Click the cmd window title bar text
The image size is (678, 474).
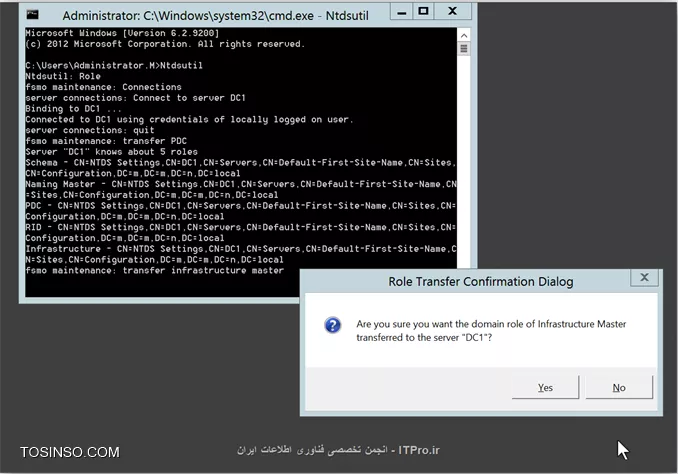point(215,16)
